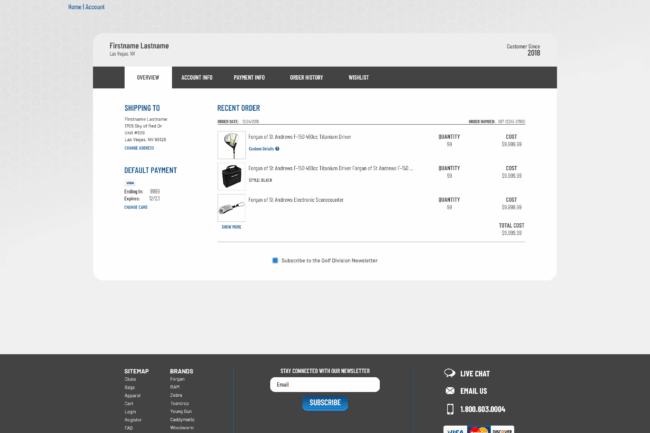Click the Mastercard logo in the footer
The height and width of the screenshot is (433, 650).
click(x=479, y=430)
